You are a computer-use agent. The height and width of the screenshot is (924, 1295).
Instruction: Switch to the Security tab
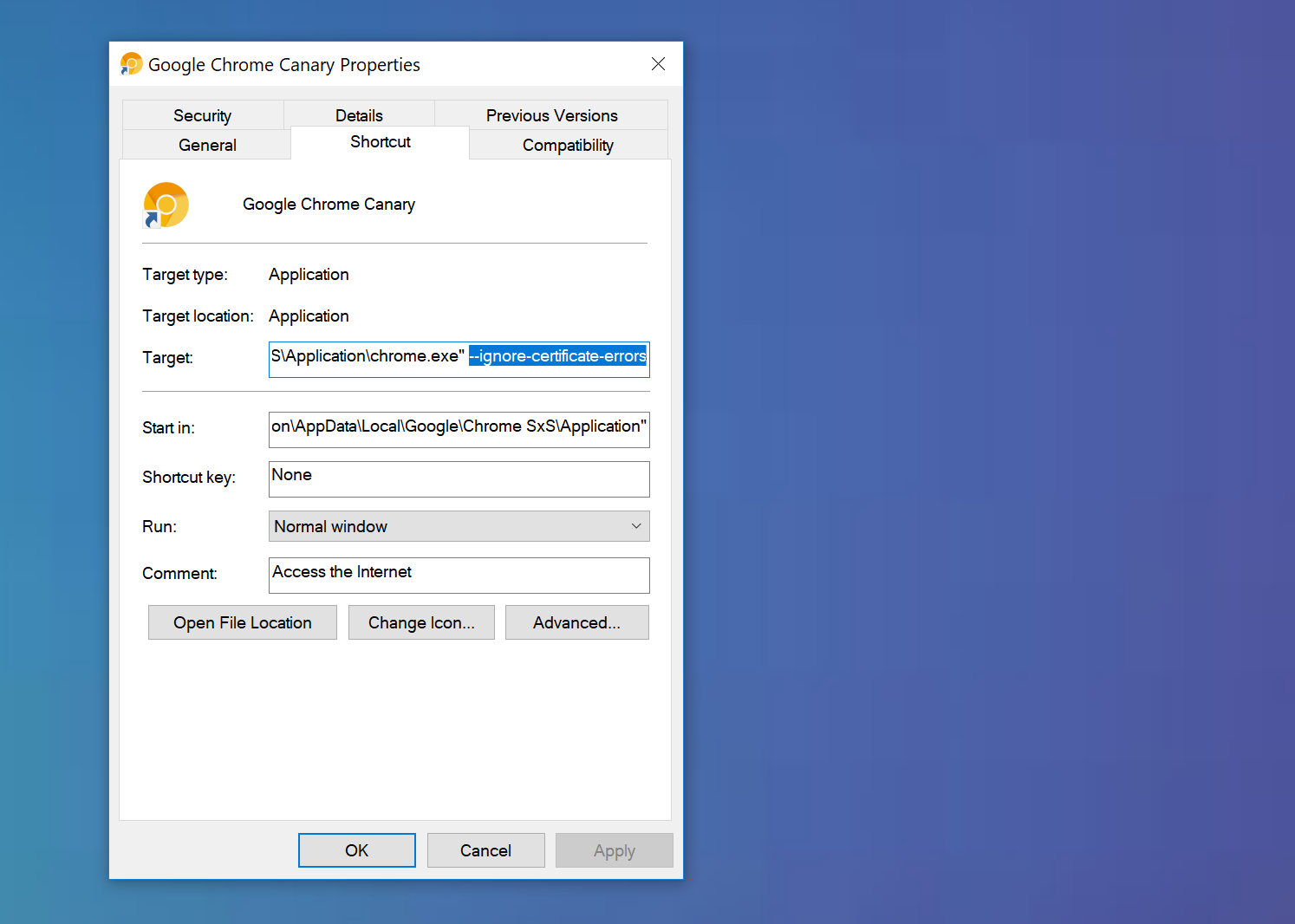coord(202,114)
